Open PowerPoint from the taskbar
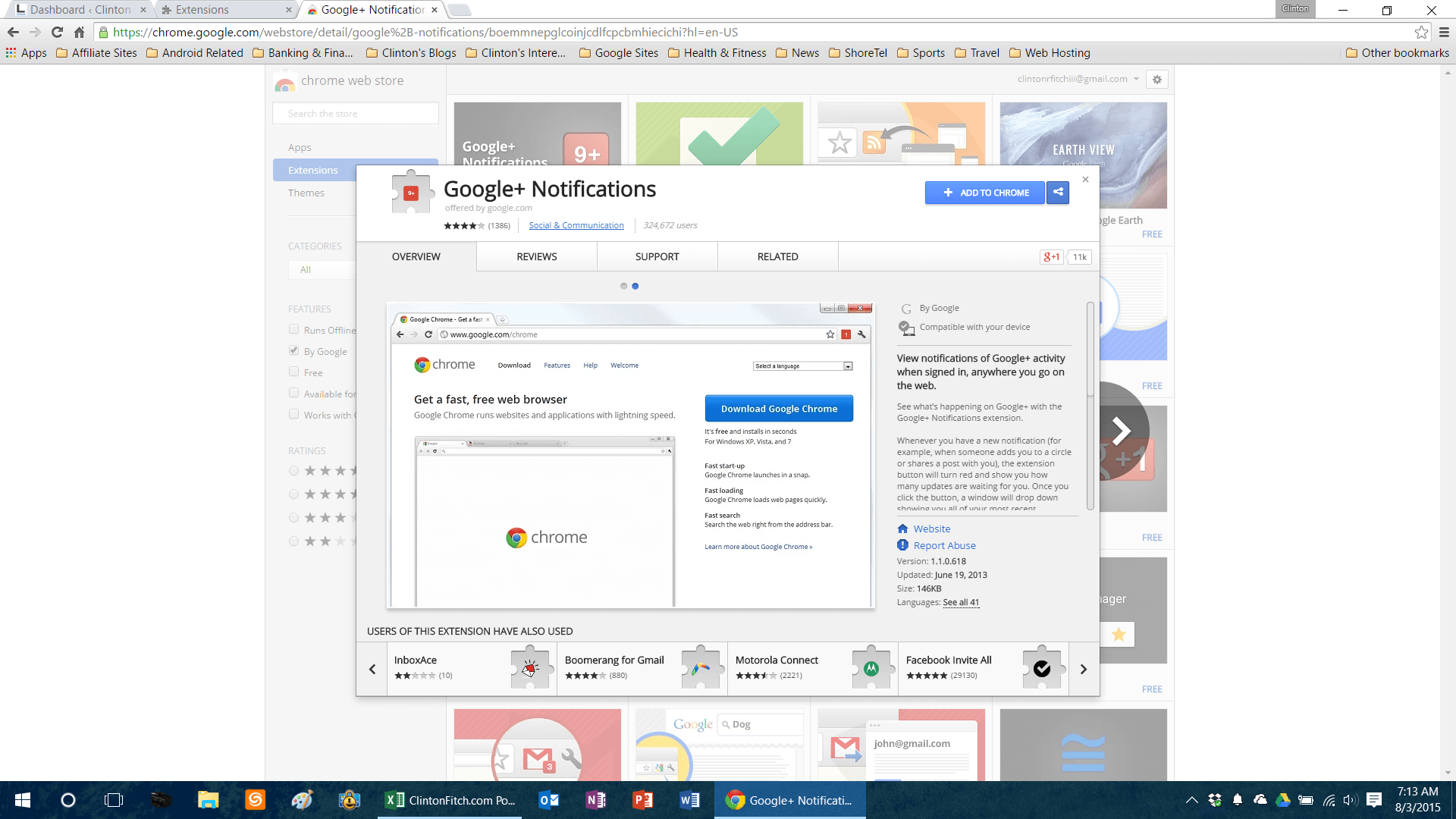Viewport: 1456px width, 819px height. pyautogui.click(x=642, y=800)
